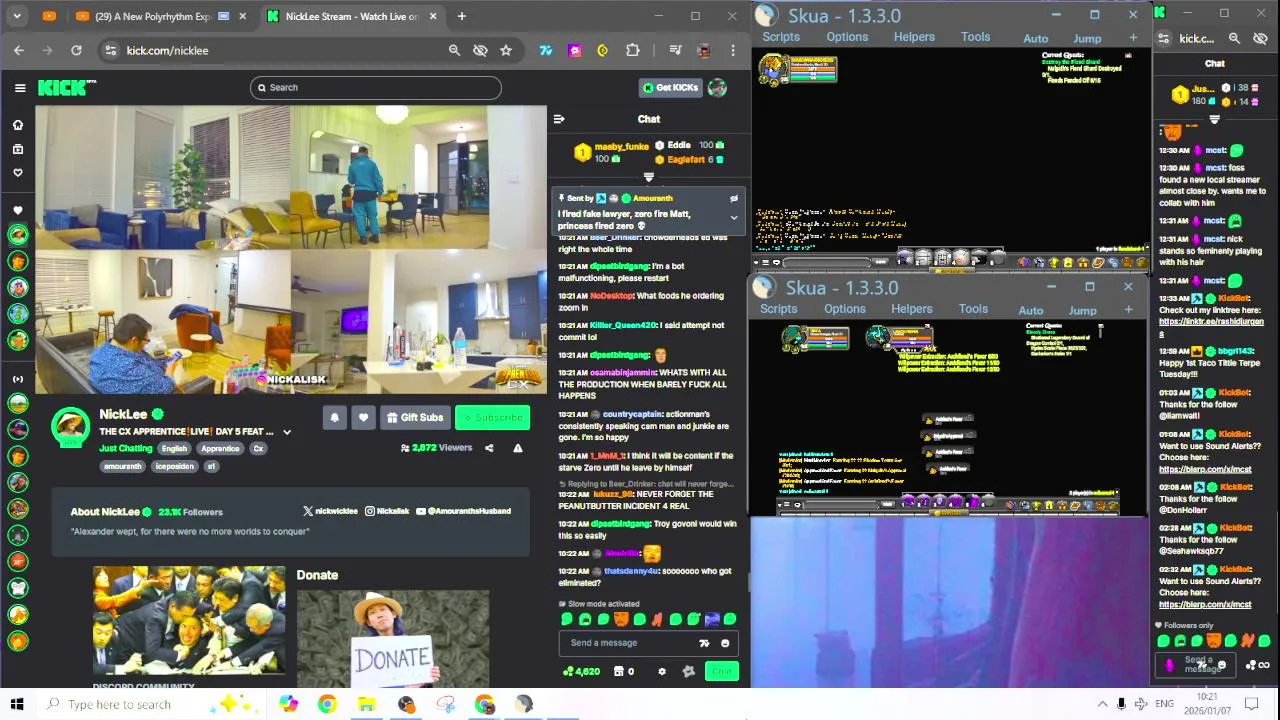Open Chrome media control icon
The height and width of the screenshot is (720, 1280).
click(675, 50)
